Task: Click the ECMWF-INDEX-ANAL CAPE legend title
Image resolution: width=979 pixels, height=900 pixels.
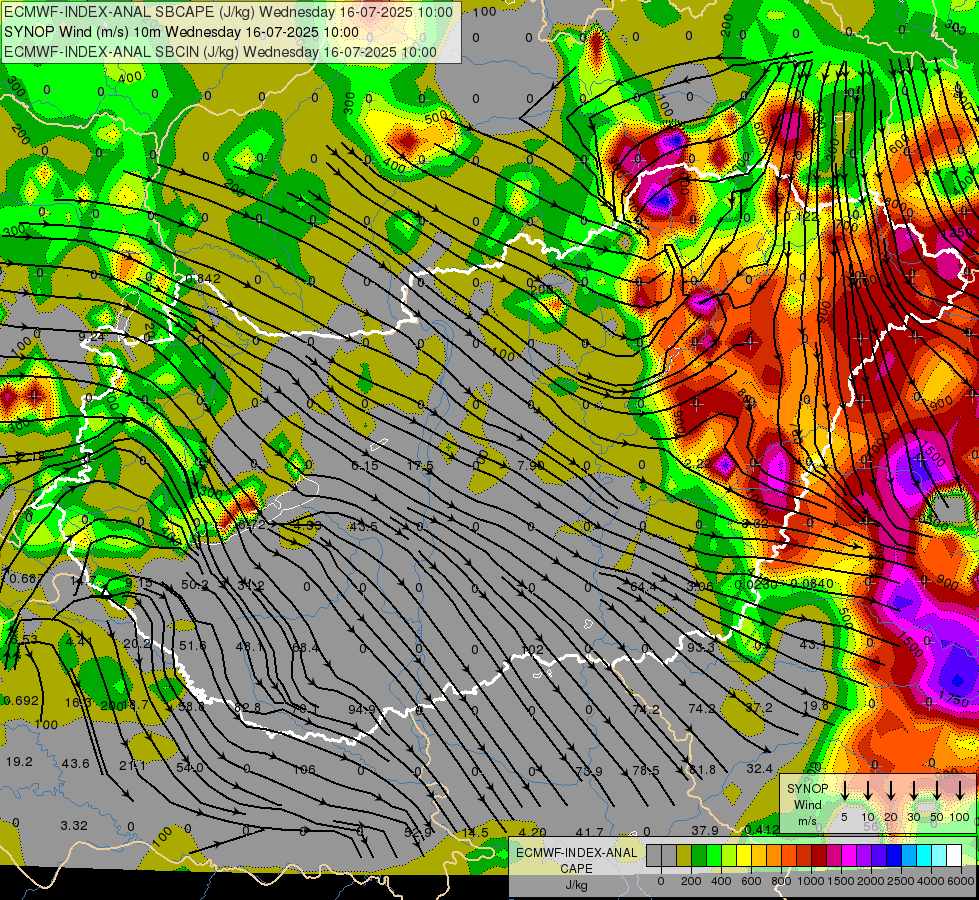Action: (x=576, y=860)
